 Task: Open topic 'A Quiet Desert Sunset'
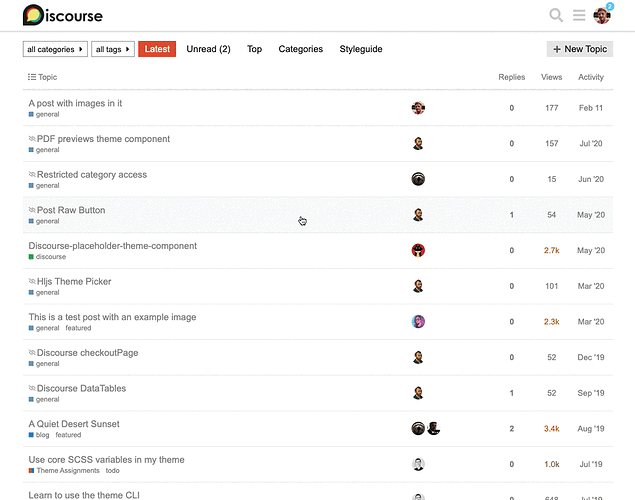tap(74, 424)
